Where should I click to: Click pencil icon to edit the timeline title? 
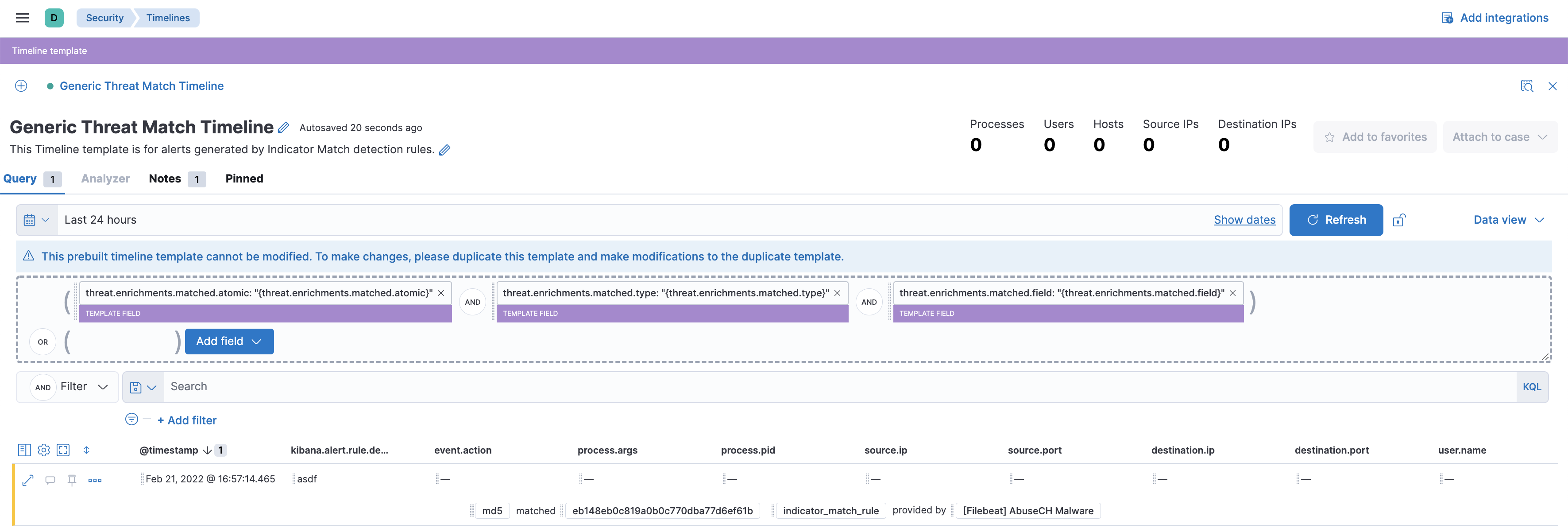coord(284,128)
